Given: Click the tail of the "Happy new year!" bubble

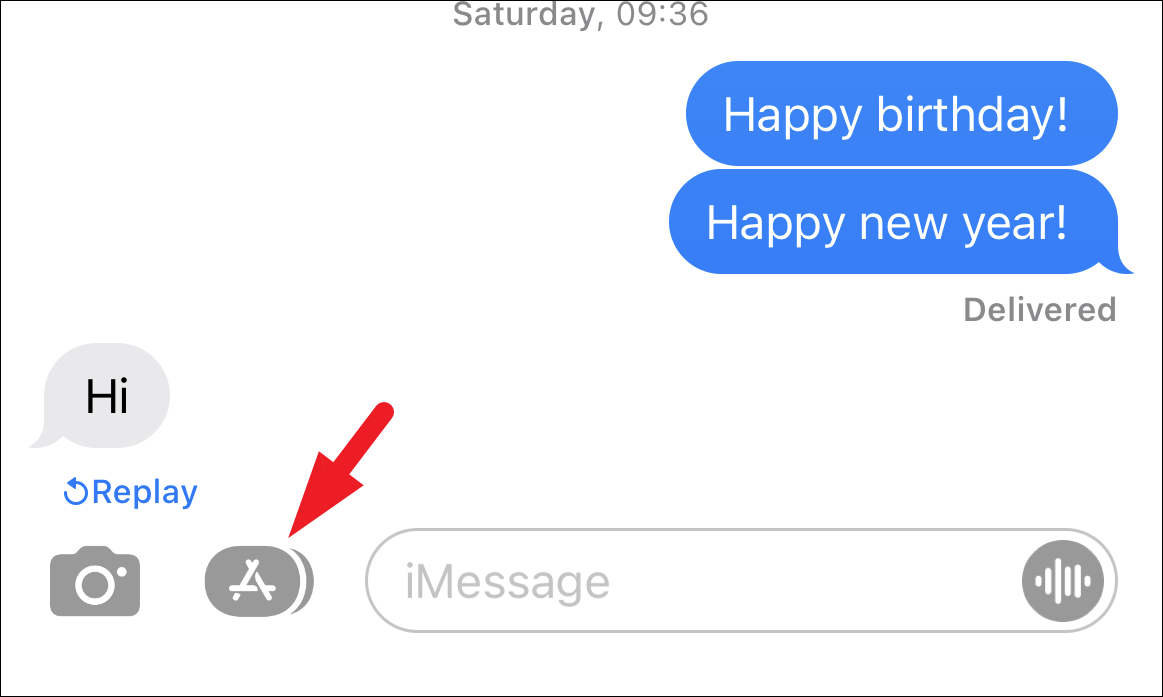Looking at the screenshot, I should point(1120,260).
